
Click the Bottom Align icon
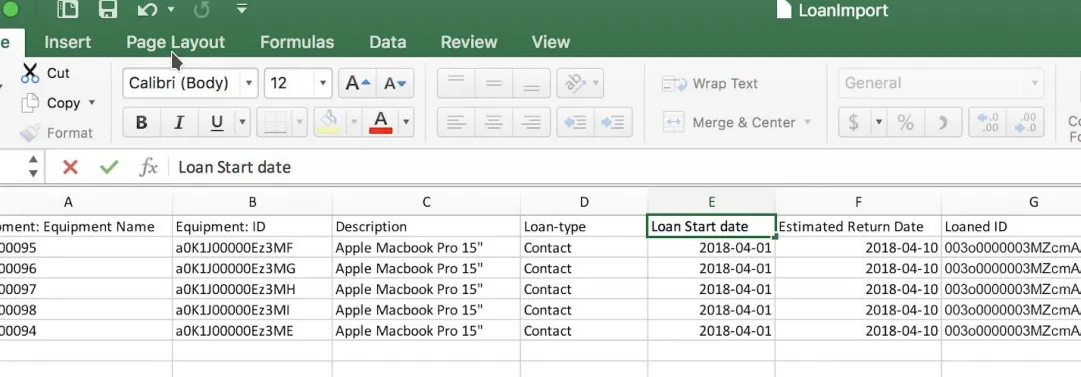532,83
